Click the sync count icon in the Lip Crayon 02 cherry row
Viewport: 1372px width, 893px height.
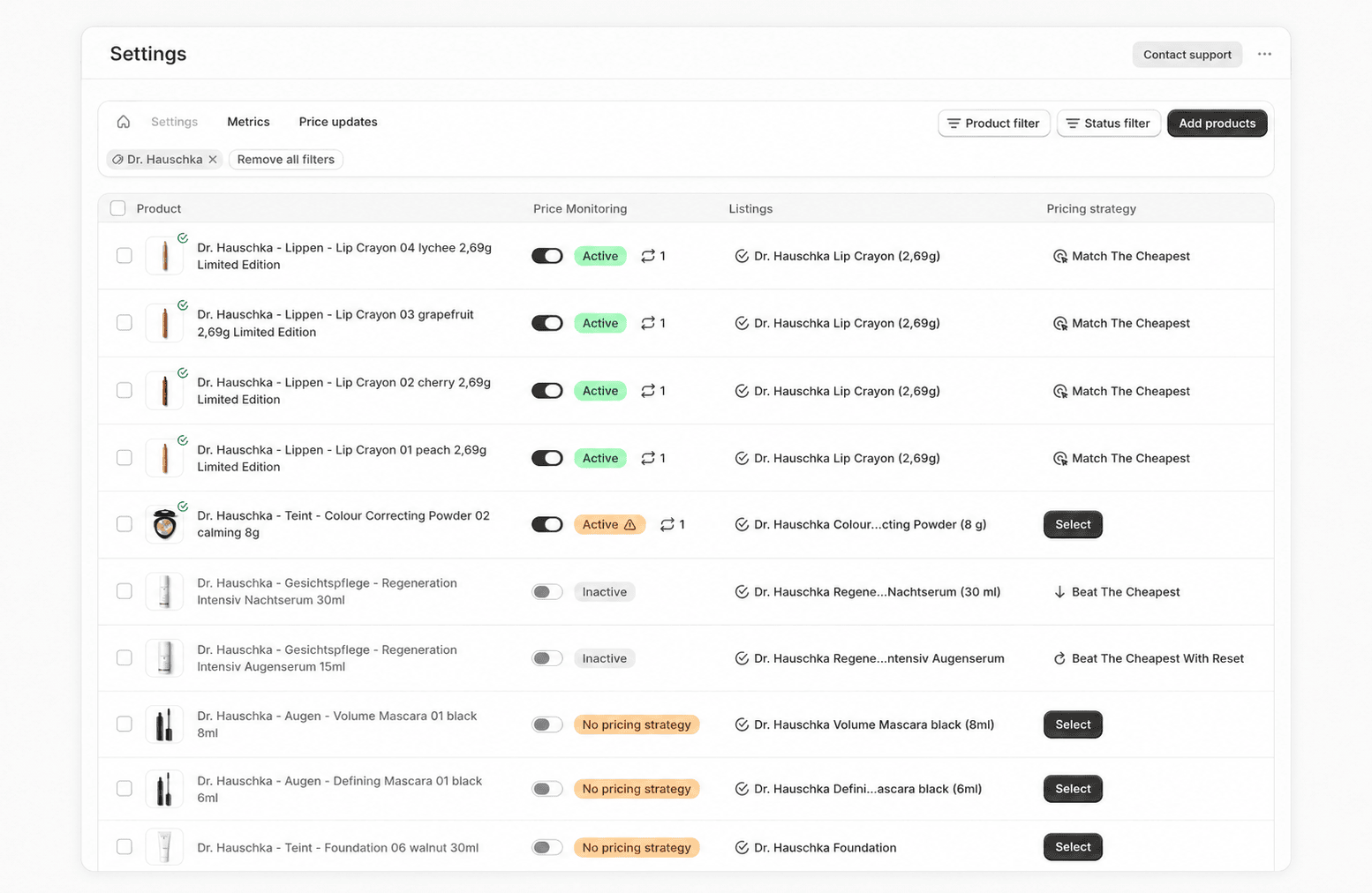648,391
